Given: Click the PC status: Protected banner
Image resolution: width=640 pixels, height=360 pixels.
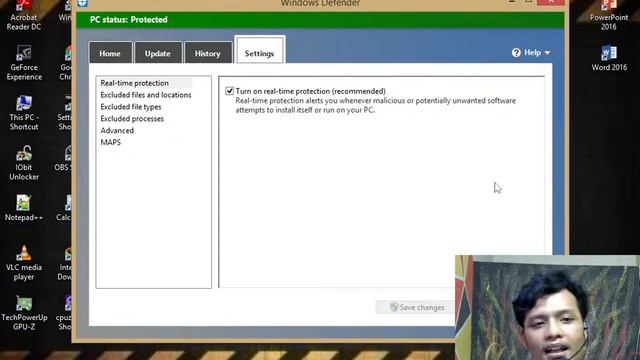Looking at the screenshot, I should pos(320,20).
